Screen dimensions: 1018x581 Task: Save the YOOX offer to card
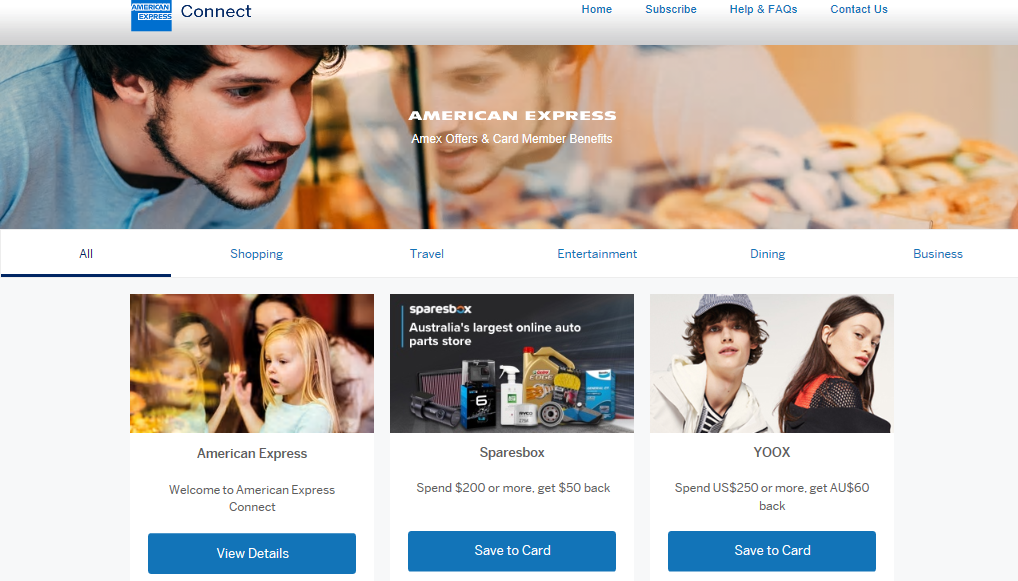pos(772,550)
